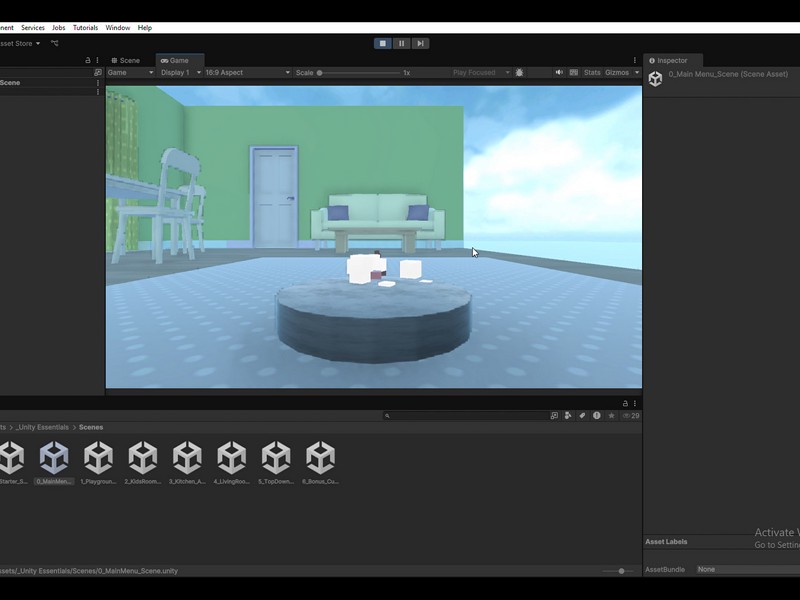Viewport: 800px width, 600px height.
Task: Open the Gizmos dropdown arrow
Action: pyautogui.click(x=637, y=73)
